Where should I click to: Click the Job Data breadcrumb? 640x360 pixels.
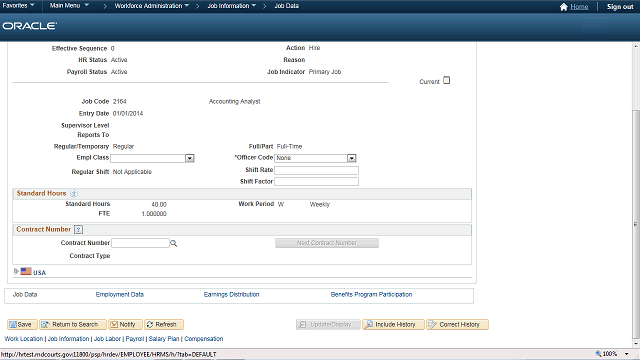tap(287, 6)
